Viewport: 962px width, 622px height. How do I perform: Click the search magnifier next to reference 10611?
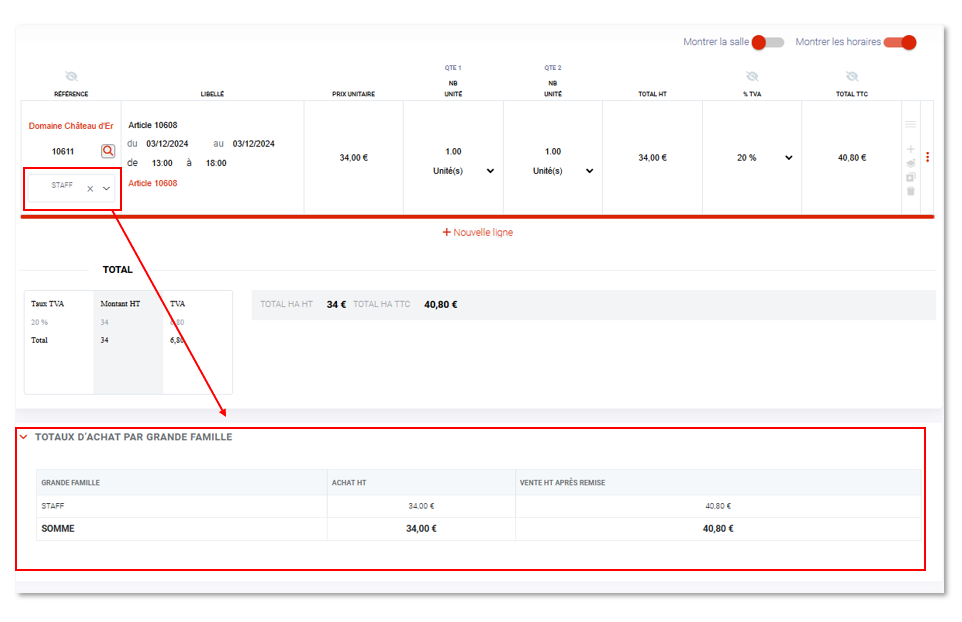pyautogui.click(x=108, y=151)
